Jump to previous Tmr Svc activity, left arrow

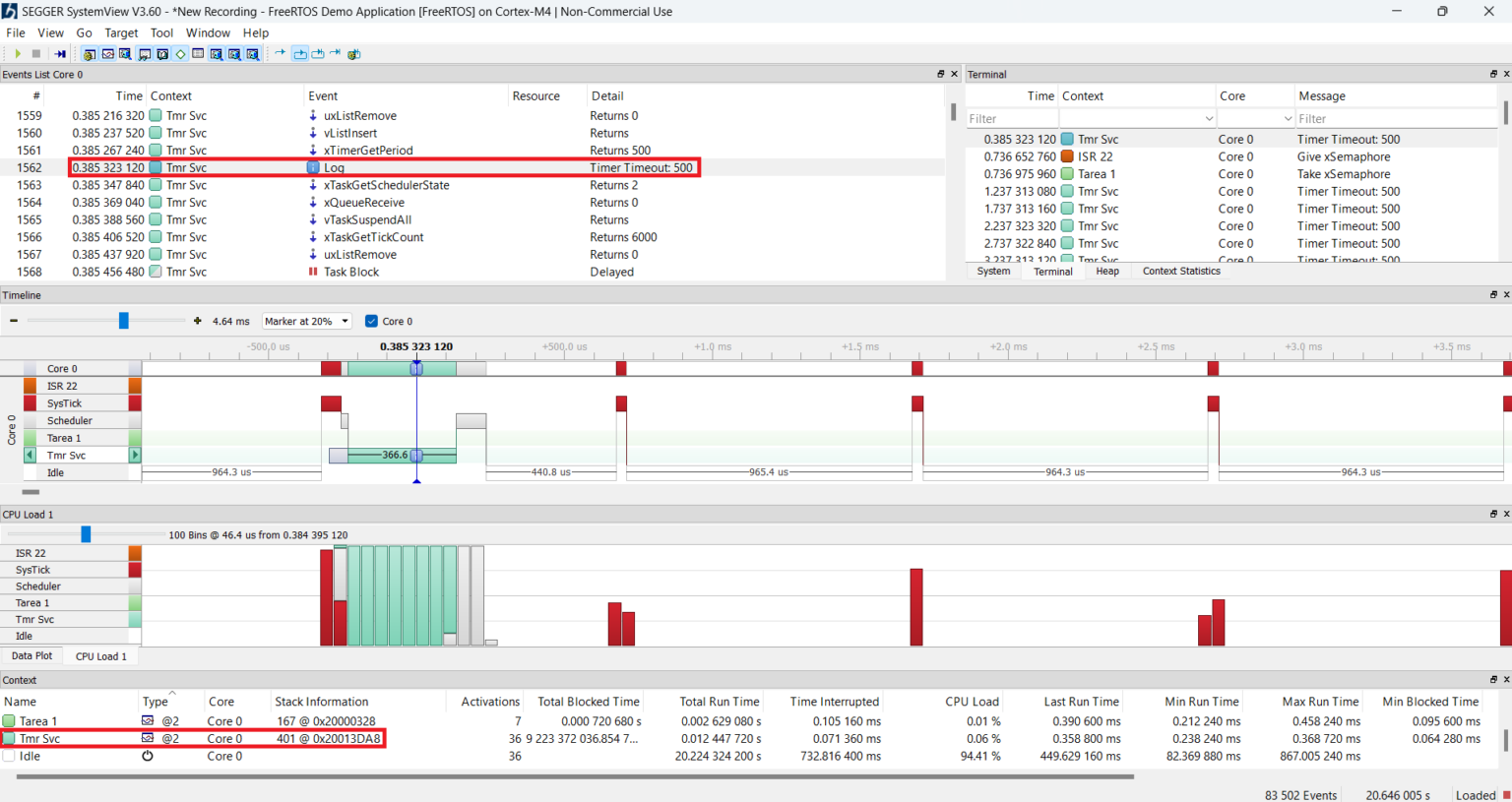click(x=30, y=455)
